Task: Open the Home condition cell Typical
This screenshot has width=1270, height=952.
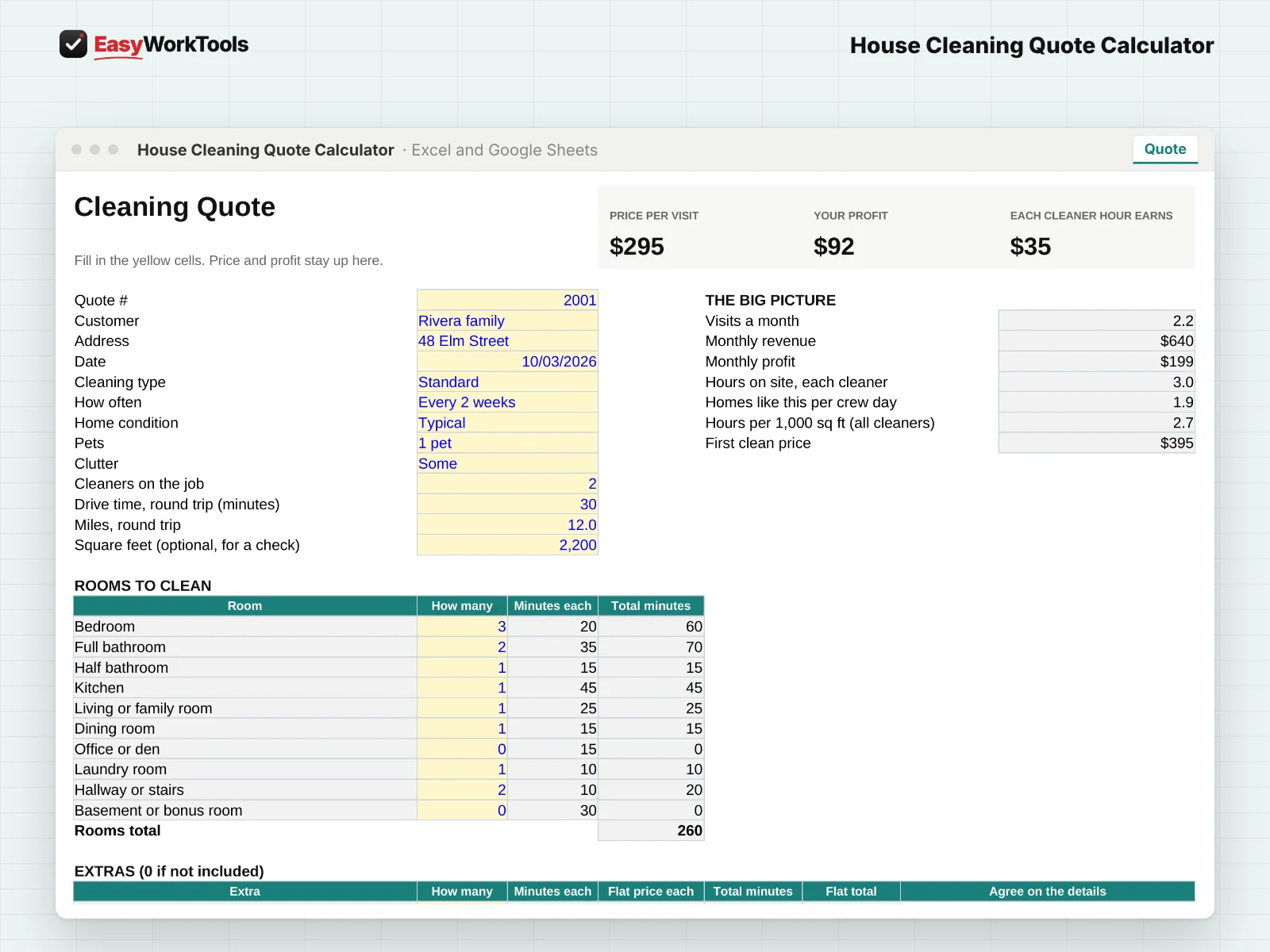Action: (x=507, y=423)
